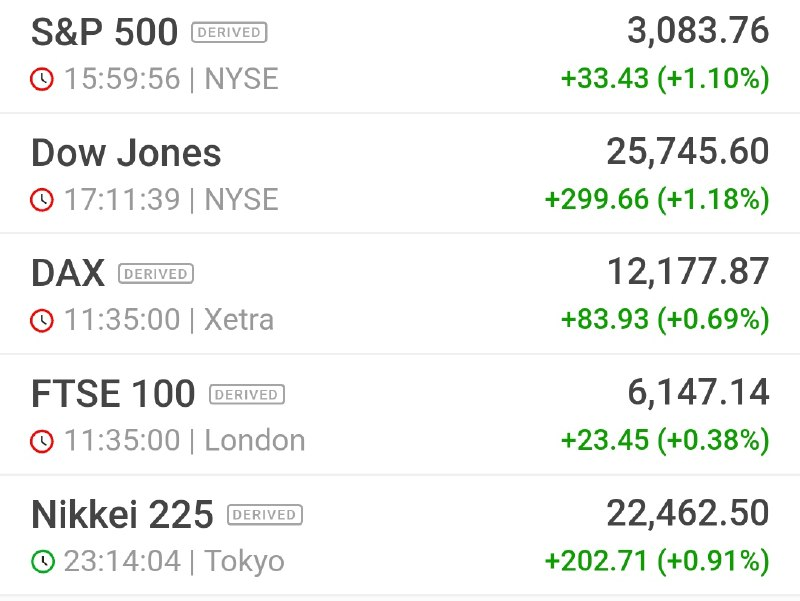Open the Nikkei 225 index title
The image size is (800, 601).
[x=122, y=514]
